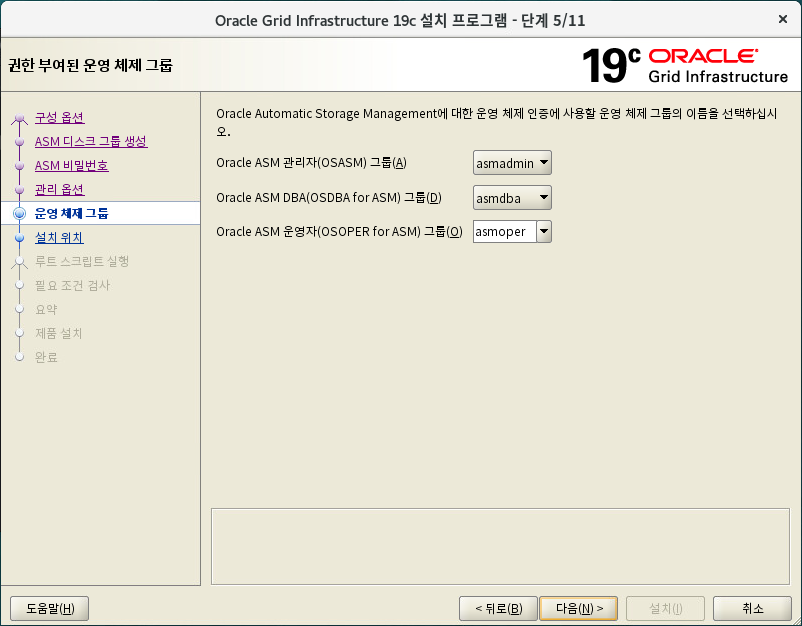The image size is (802, 626).
Task: Click the Oracle 19c Grid Infrastructure logo
Action: (685, 65)
